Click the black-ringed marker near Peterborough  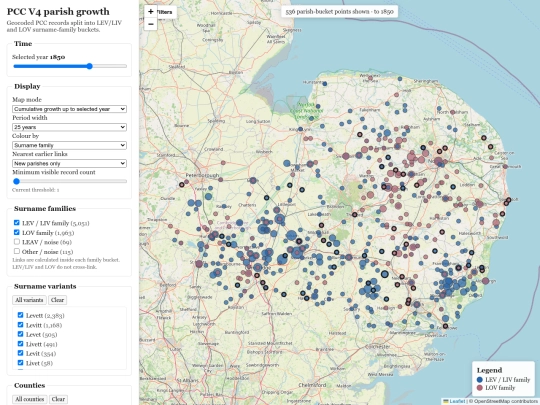(x=181, y=185)
